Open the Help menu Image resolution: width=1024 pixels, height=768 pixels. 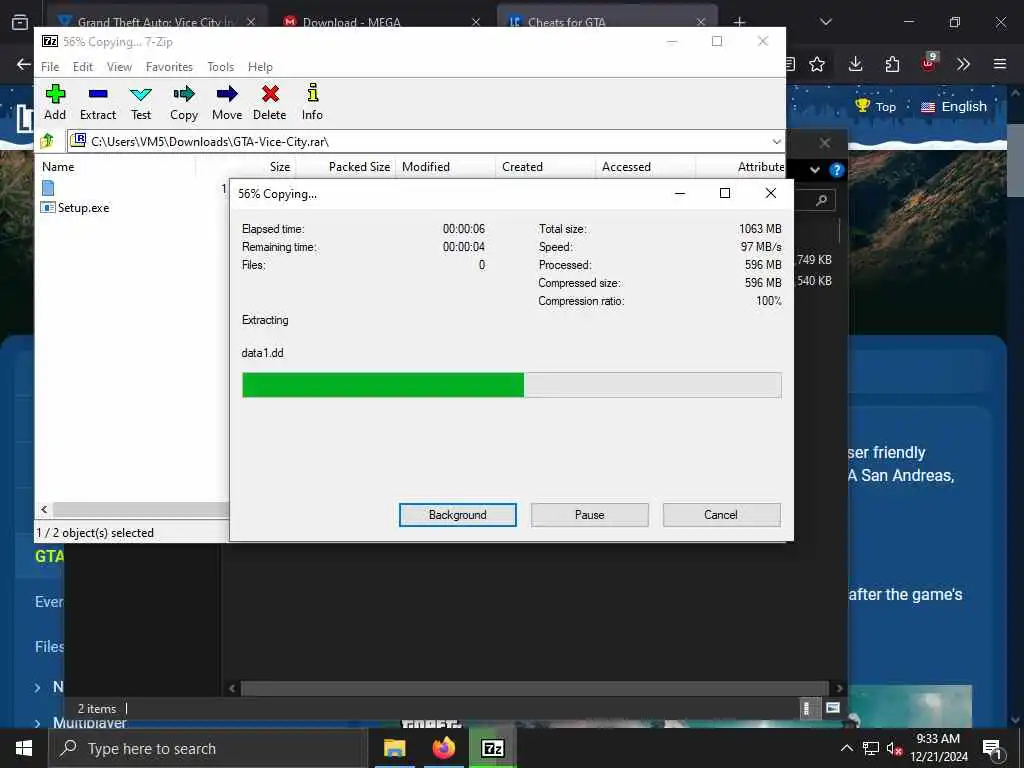point(260,67)
